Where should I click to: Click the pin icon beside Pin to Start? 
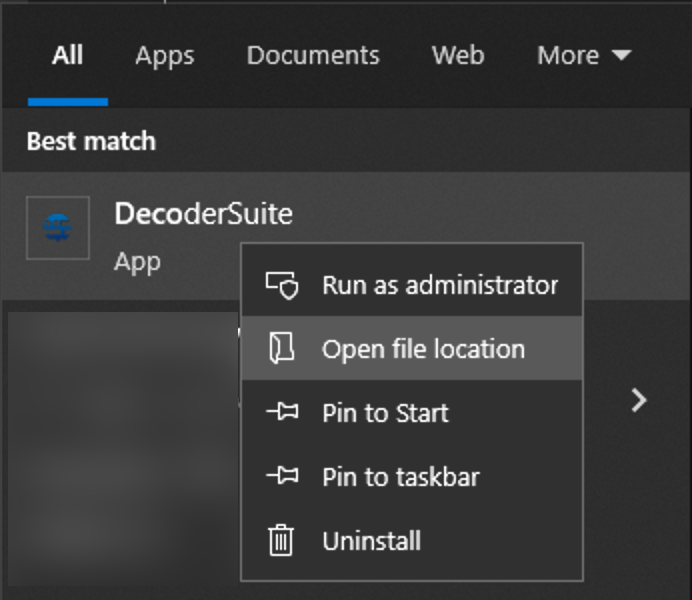(x=282, y=412)
